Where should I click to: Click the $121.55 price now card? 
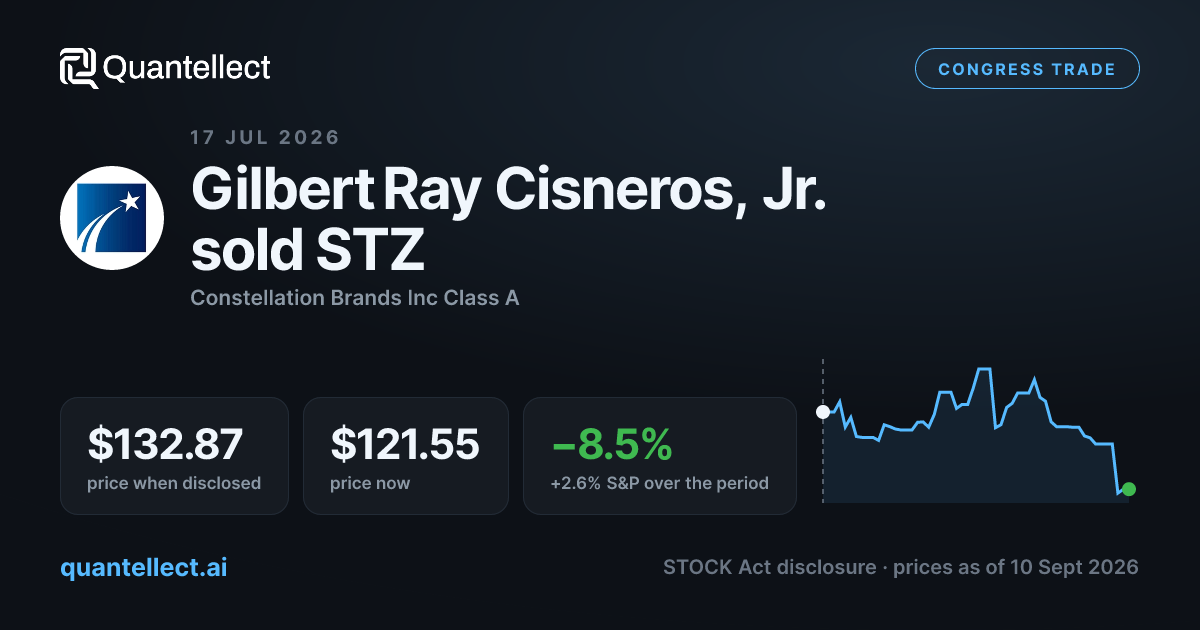pos(406,456)
